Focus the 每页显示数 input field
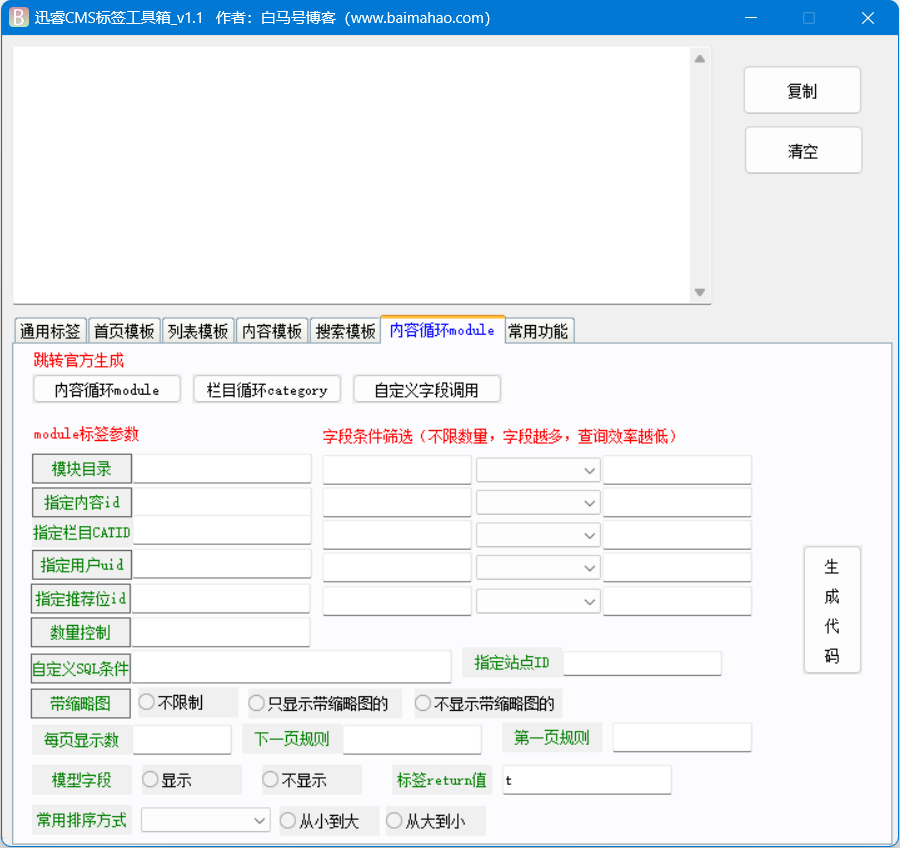The width and height of the screenshot is (900, 848). 182,739
